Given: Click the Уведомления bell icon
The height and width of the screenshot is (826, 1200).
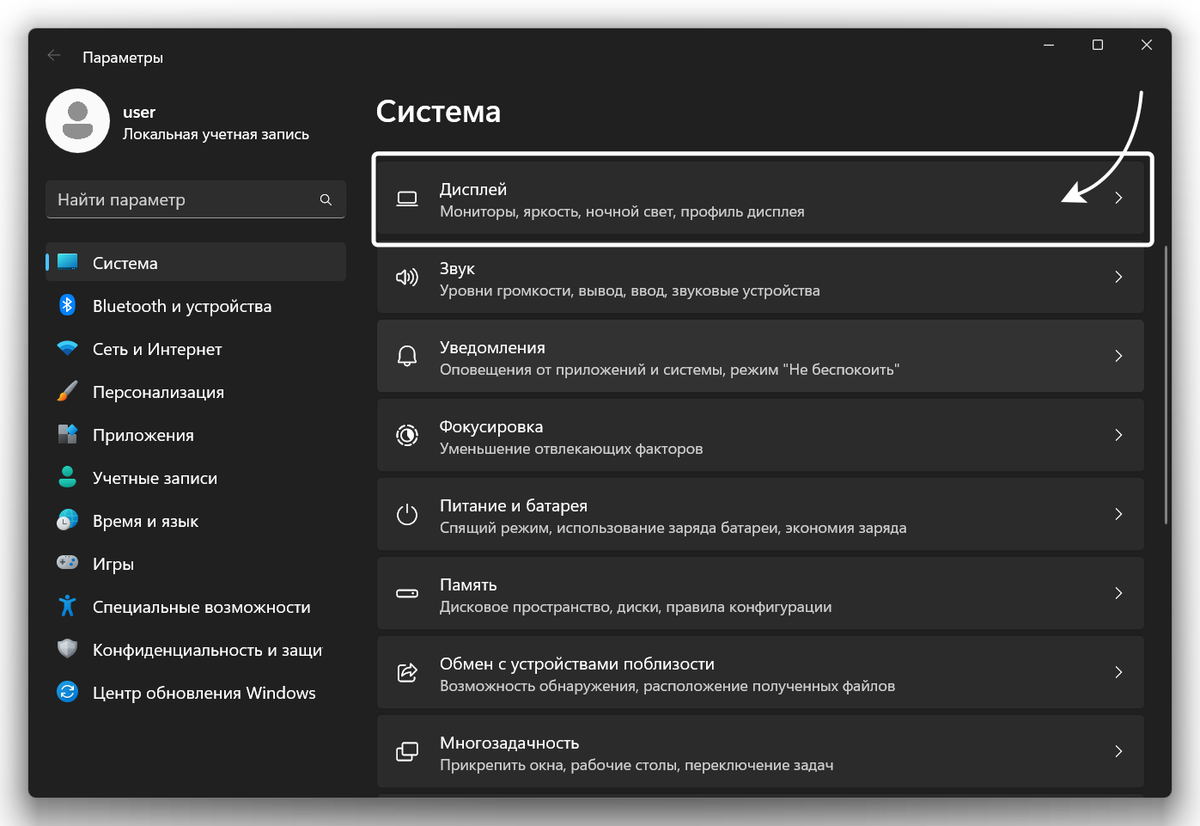Looking at the screenshot, I should [x=407, y=356].
